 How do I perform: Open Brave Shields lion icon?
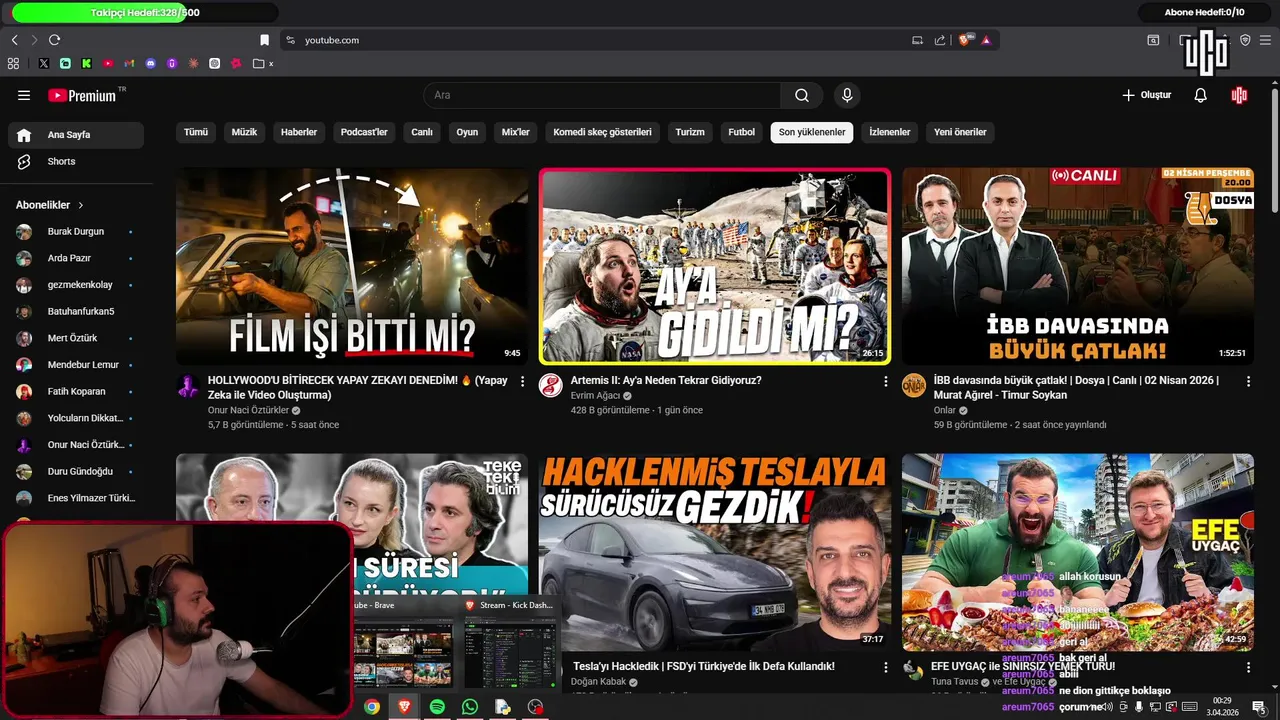(965, 40)
